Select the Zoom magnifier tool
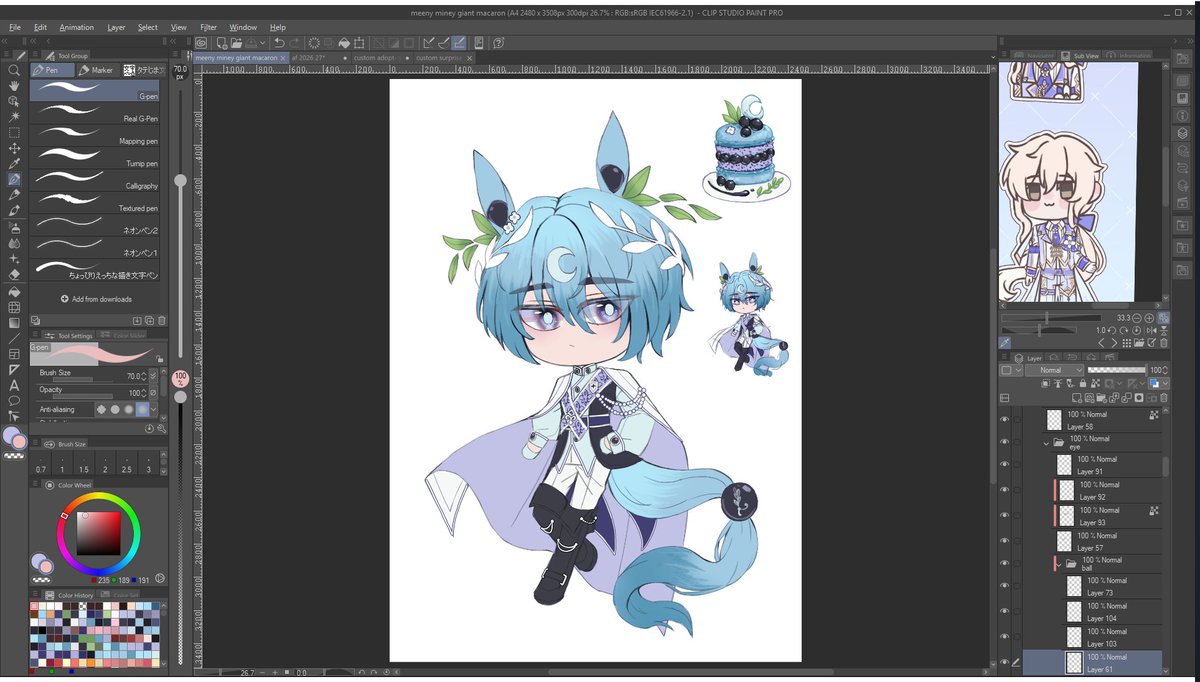Screen dimensions: 1200x682 click(14, 71)
